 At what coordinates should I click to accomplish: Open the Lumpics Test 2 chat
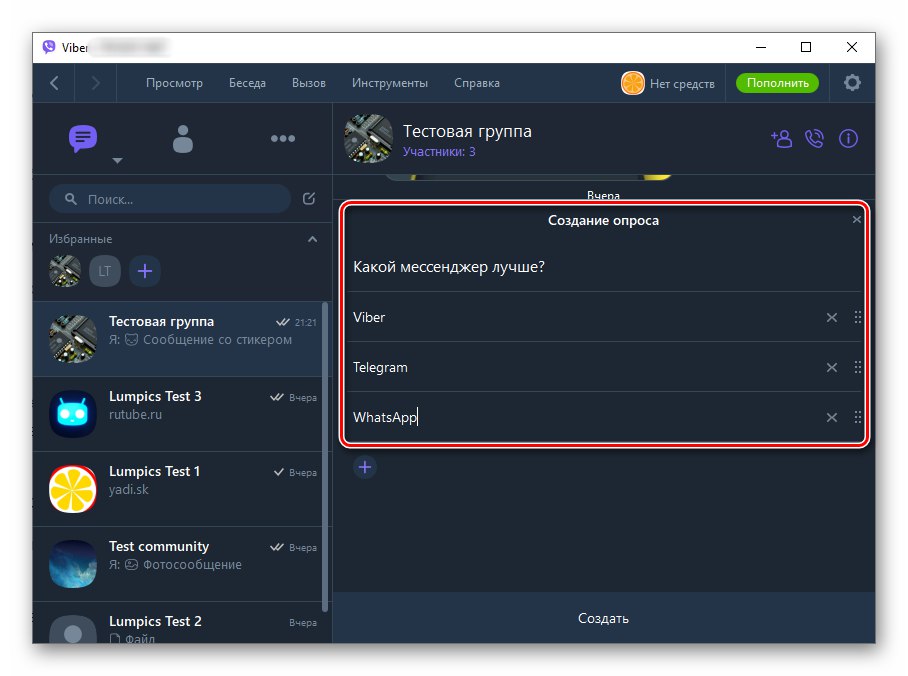[x=177, y=623]
